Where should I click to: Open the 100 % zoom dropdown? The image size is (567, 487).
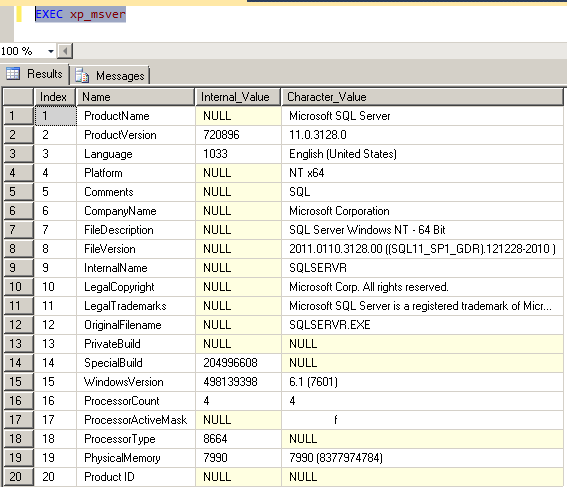[x=51, y=51]
